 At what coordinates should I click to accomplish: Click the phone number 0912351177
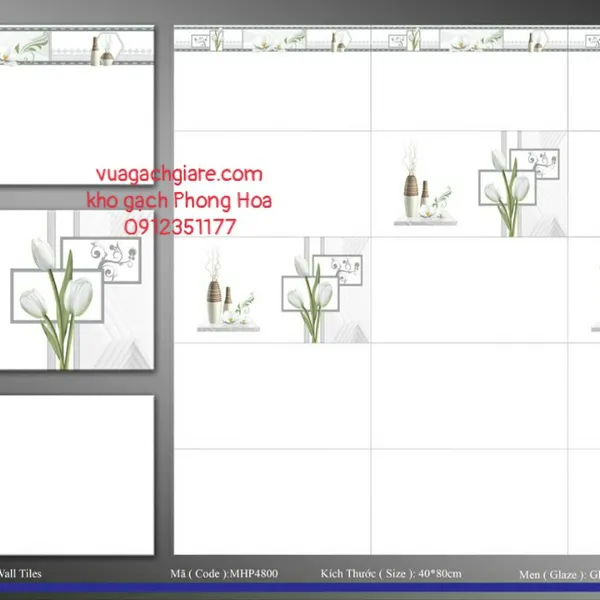pos(180,227)
